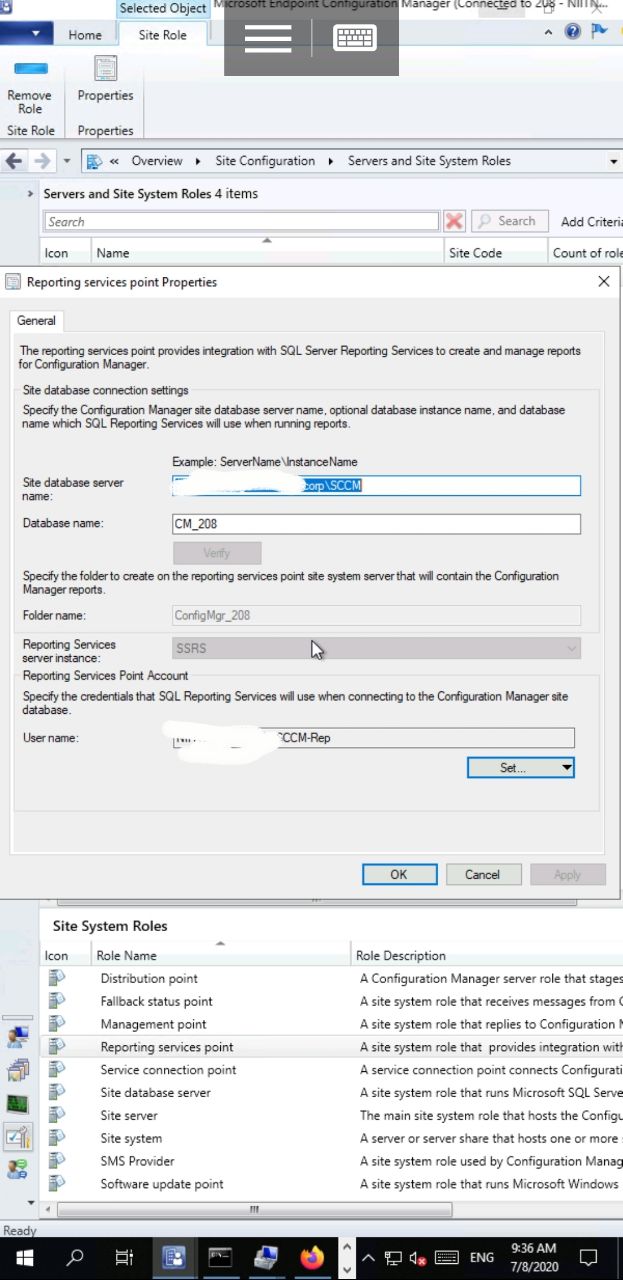The width and height of the screenshot is (623, 1280).
Task: Click icon beside Site server role
Action: (x=57, y=1115)
